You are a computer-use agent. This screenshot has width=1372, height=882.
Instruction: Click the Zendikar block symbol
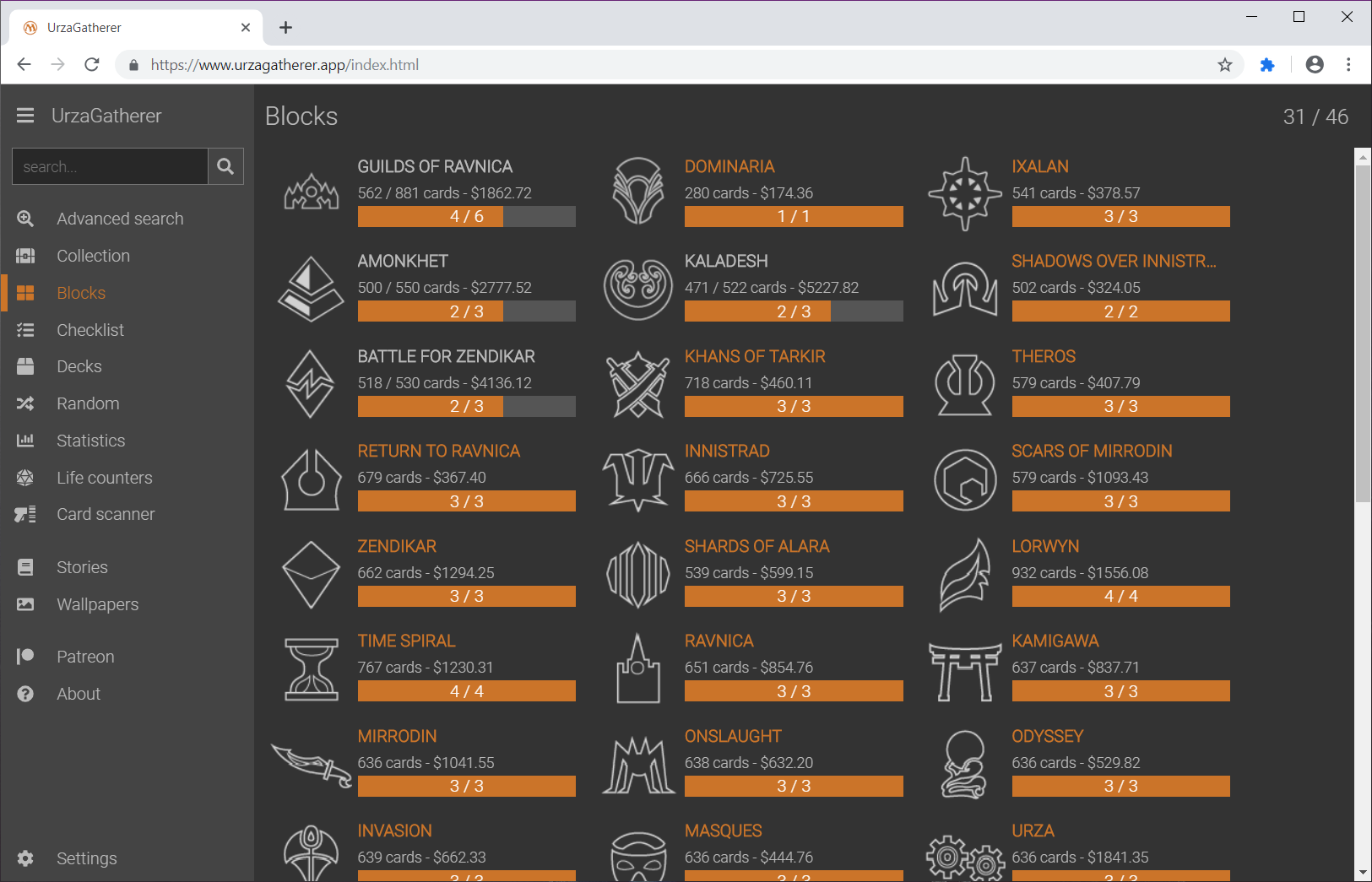pos(312,574)
